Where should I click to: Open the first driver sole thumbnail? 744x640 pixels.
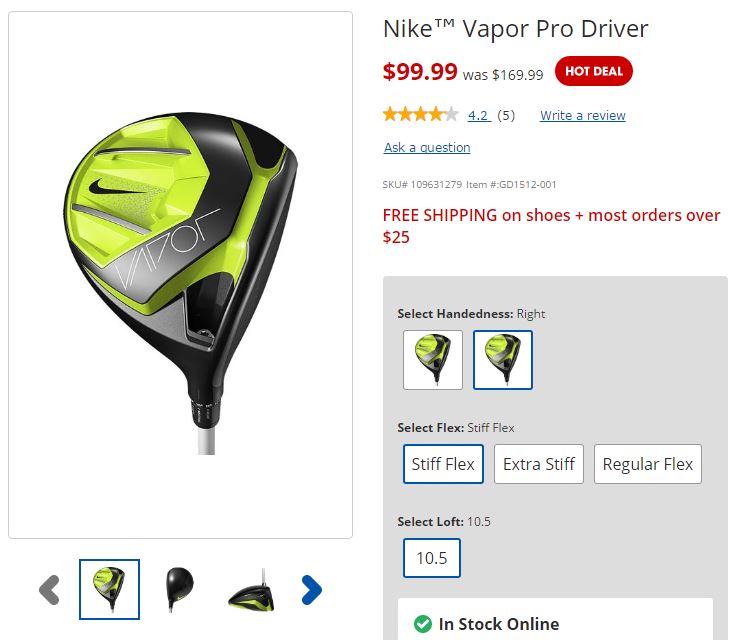tap(110, 589)
